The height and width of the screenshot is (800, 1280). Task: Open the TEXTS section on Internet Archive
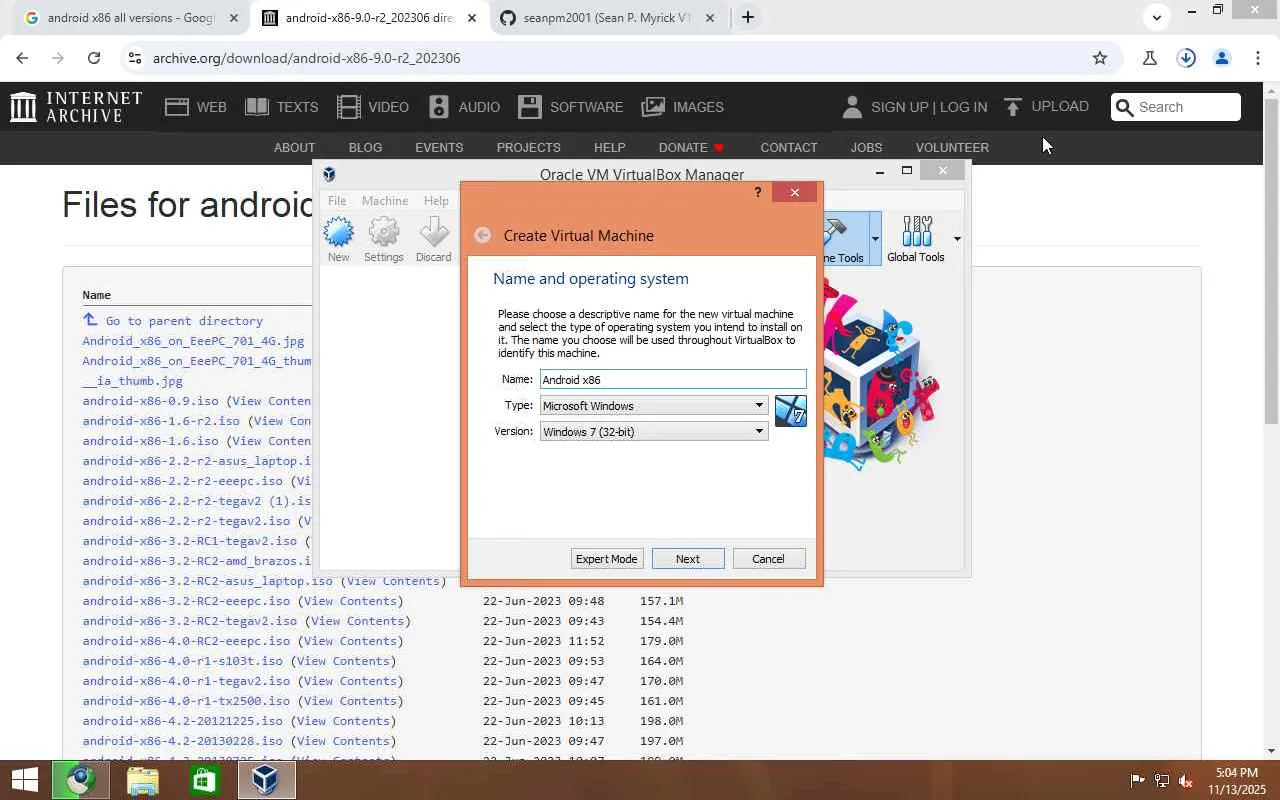coord(282,107)
